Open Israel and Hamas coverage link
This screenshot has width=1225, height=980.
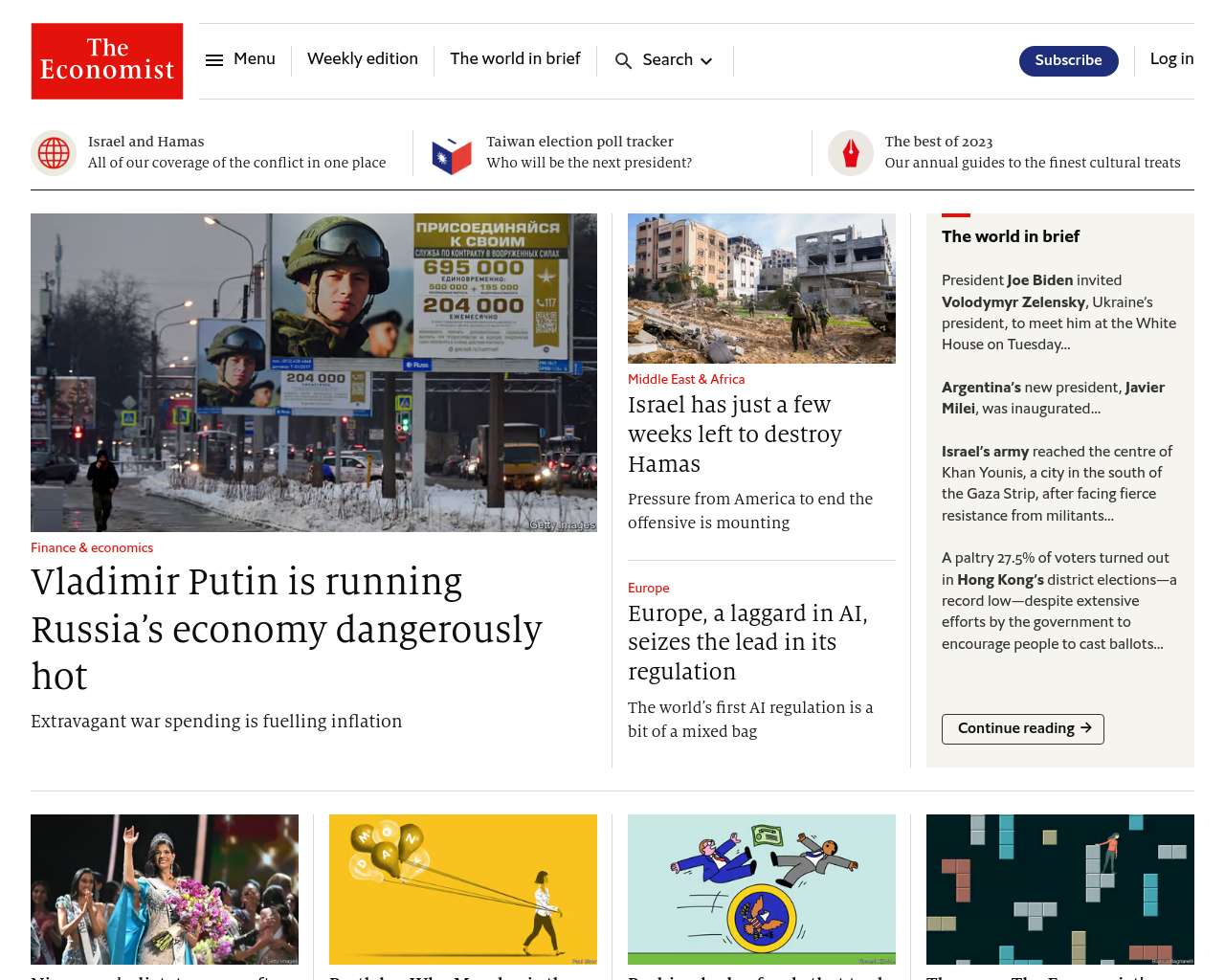[146, 142]
